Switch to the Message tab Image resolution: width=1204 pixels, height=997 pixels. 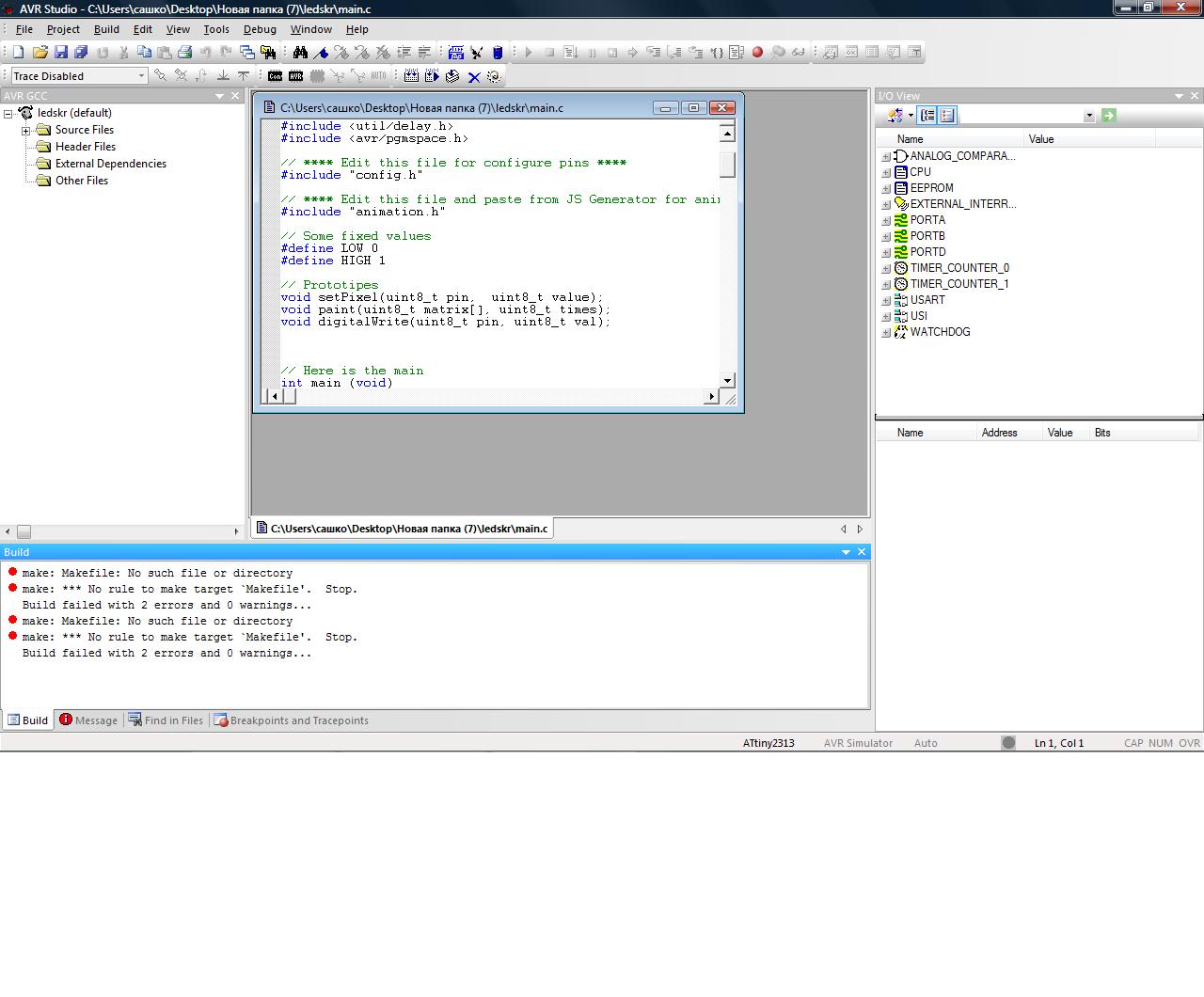click(x=88, y=720)
